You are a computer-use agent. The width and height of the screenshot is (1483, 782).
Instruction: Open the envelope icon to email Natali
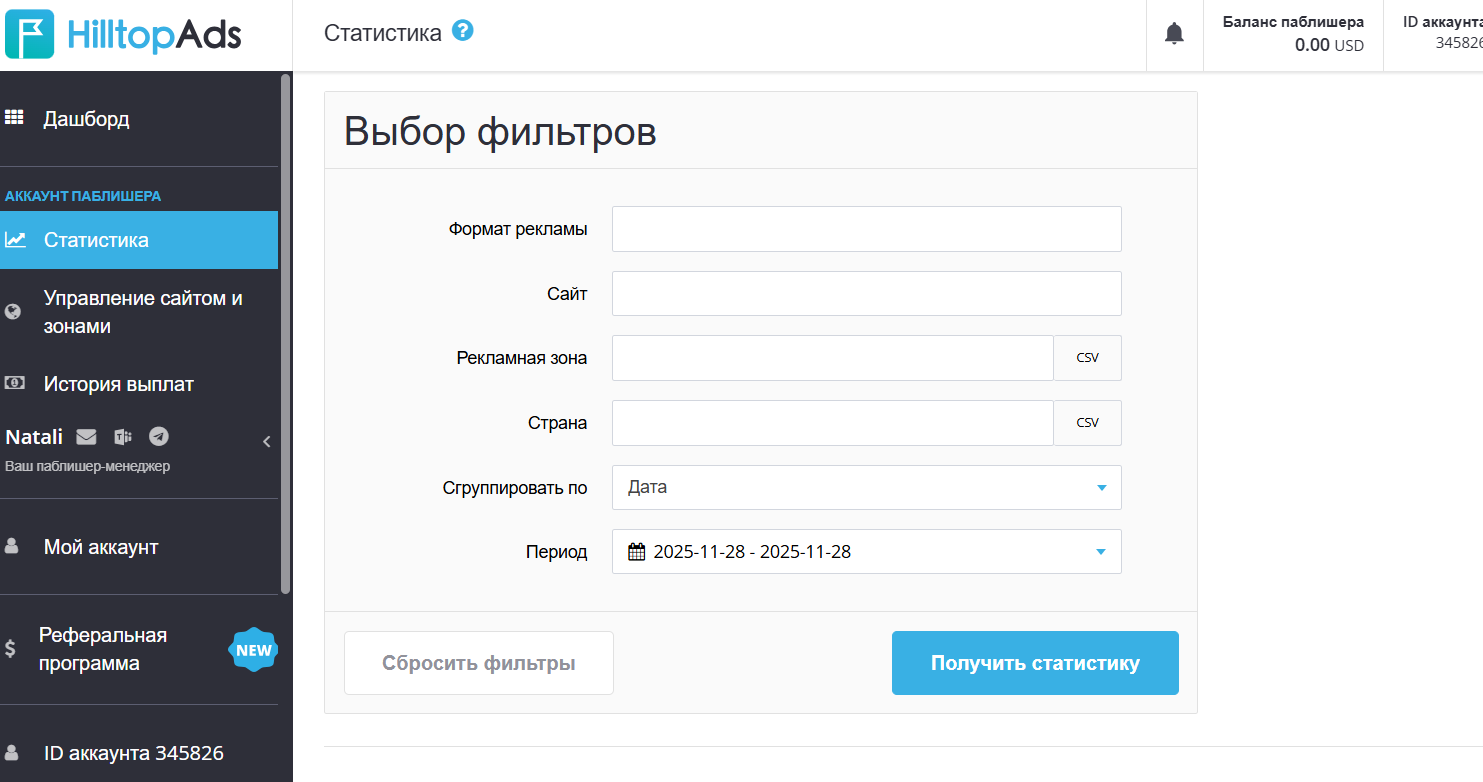click(85, 436)
